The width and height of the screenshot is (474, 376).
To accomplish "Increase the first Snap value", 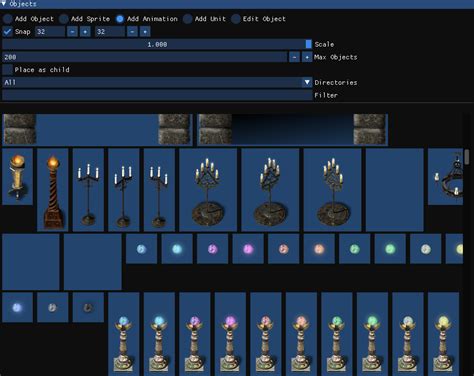I will tap(85, 32).
